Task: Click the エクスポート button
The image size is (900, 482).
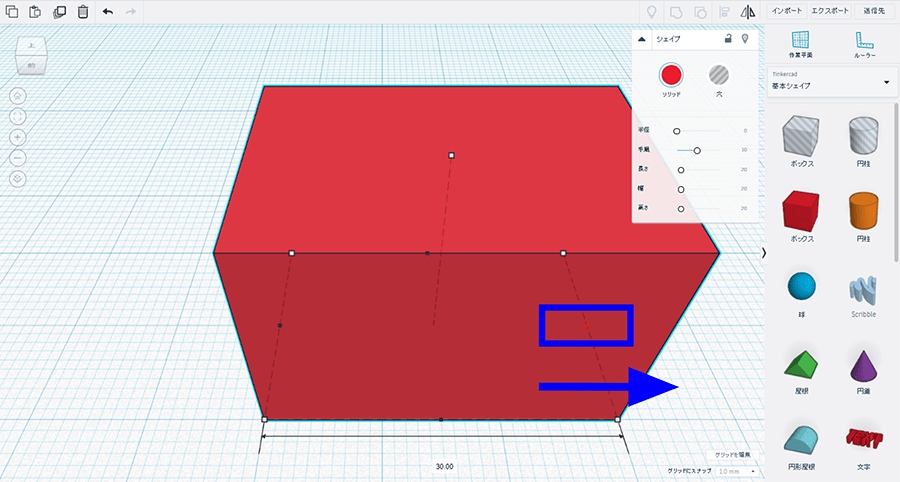Action: [830, 11]
